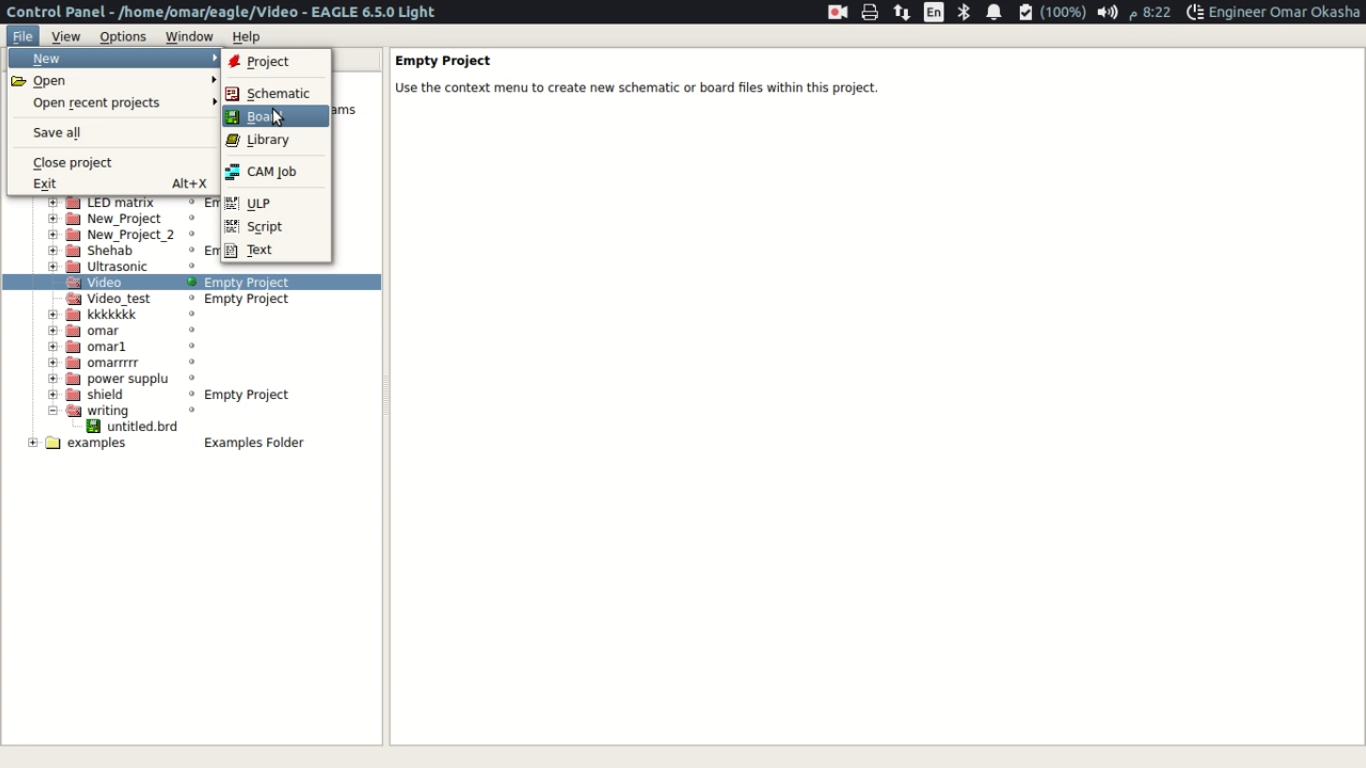The width and height of the screenshot is (1366, 768).
Task: Expand the LED matrix tree node
Action: pyautogui.click(x=53, y=203)
